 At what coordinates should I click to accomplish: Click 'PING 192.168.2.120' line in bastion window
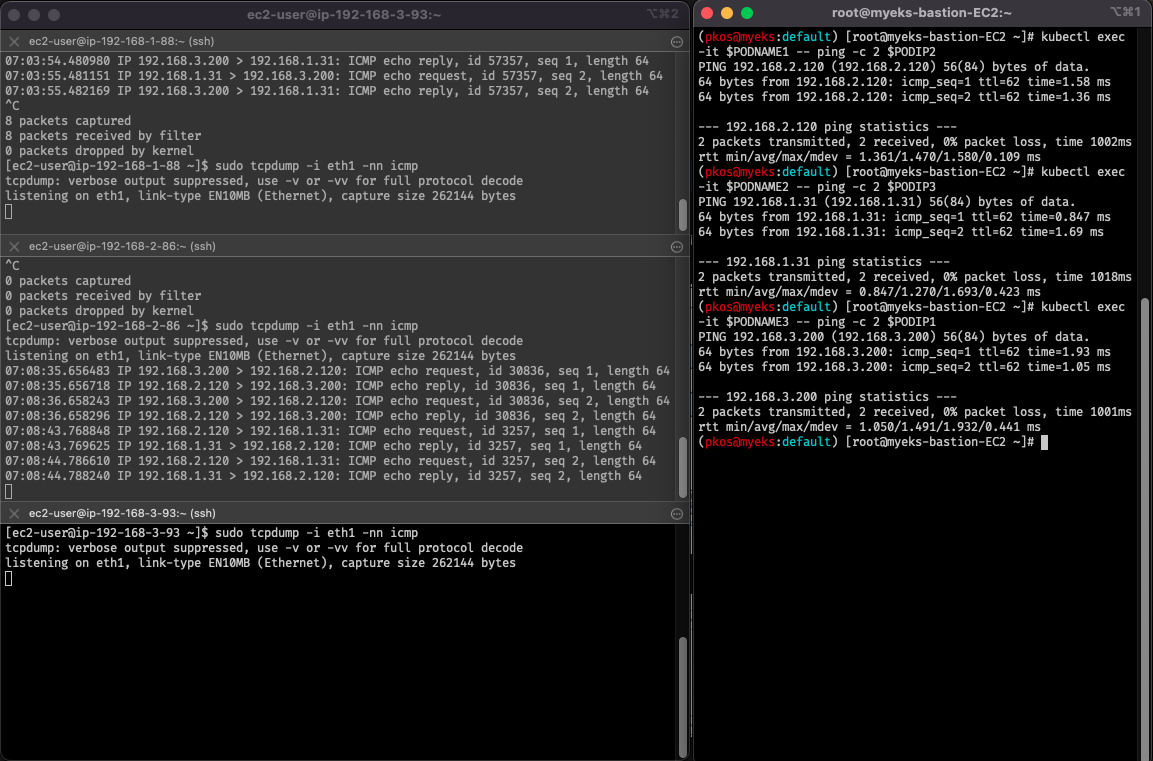coord(893,67)
